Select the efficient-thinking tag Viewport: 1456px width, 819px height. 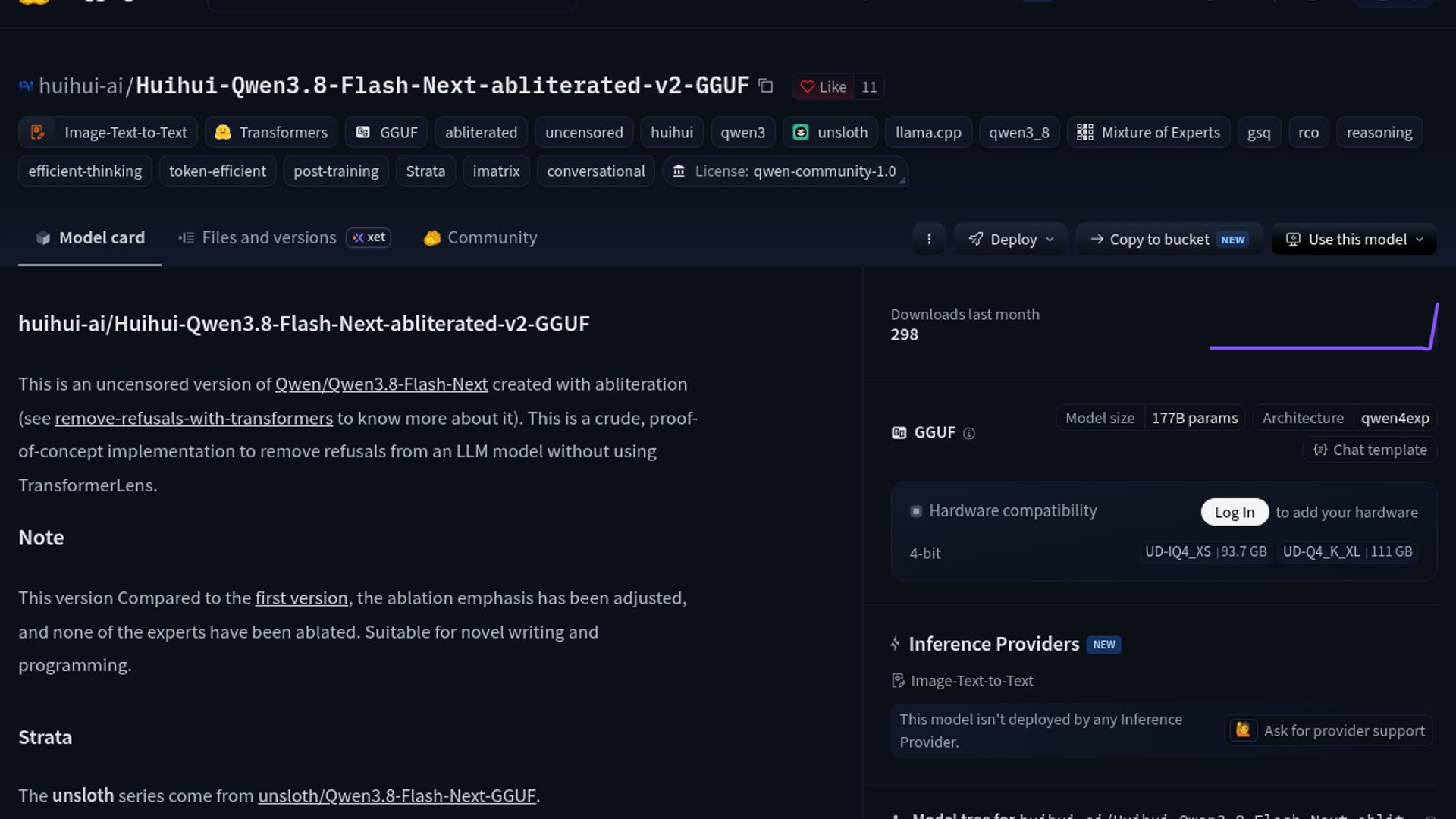click(x=85, y=171)
